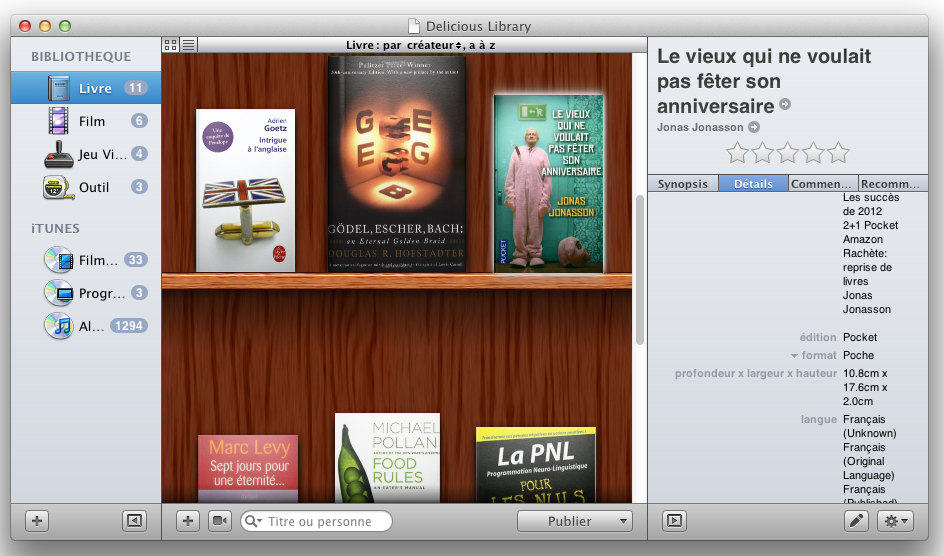The width and height of the screenshot is (944, 556).
Task: Select Le vieux qui ne voulait book cover
Action: pos(548,184)
